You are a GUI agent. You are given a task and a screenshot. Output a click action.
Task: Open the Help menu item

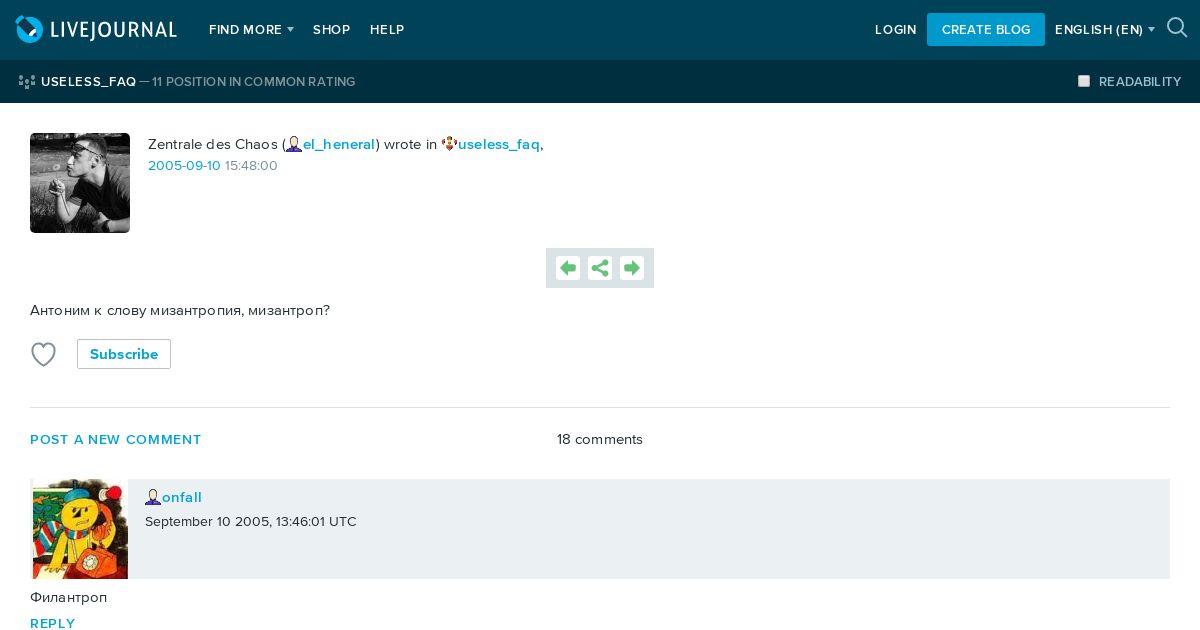click(x=387, y=30)
